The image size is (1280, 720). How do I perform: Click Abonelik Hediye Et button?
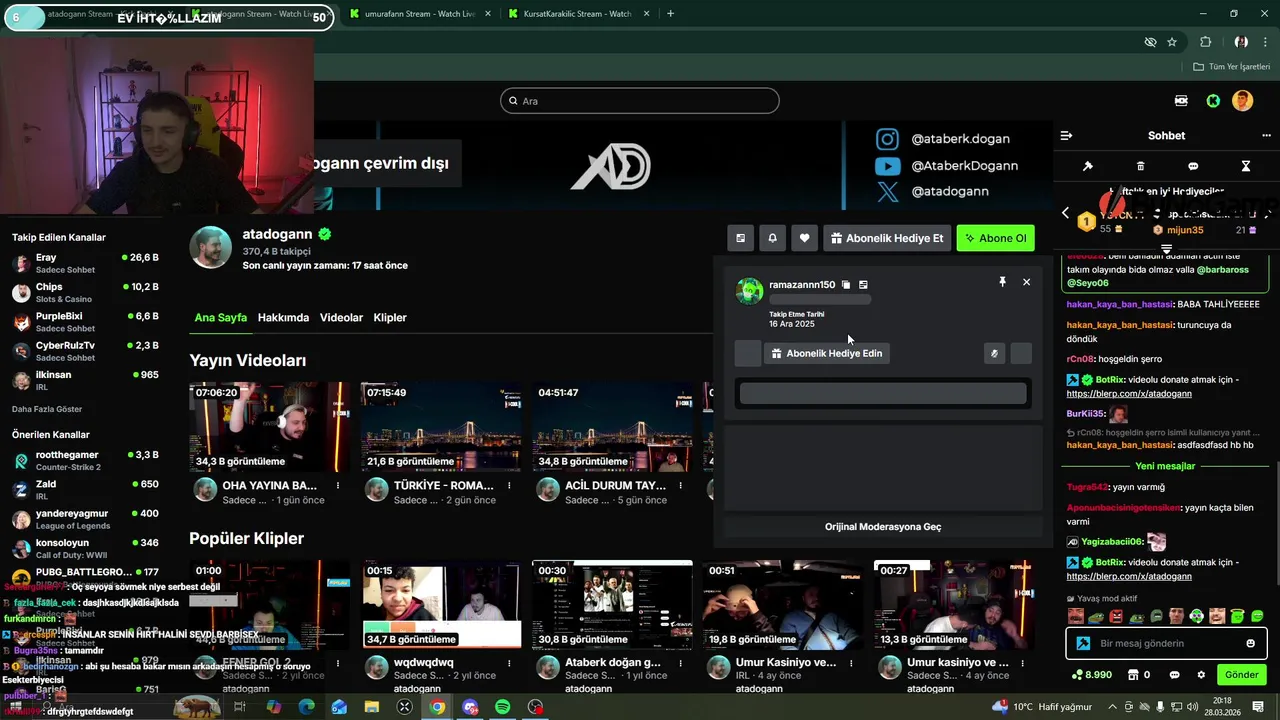886,238
